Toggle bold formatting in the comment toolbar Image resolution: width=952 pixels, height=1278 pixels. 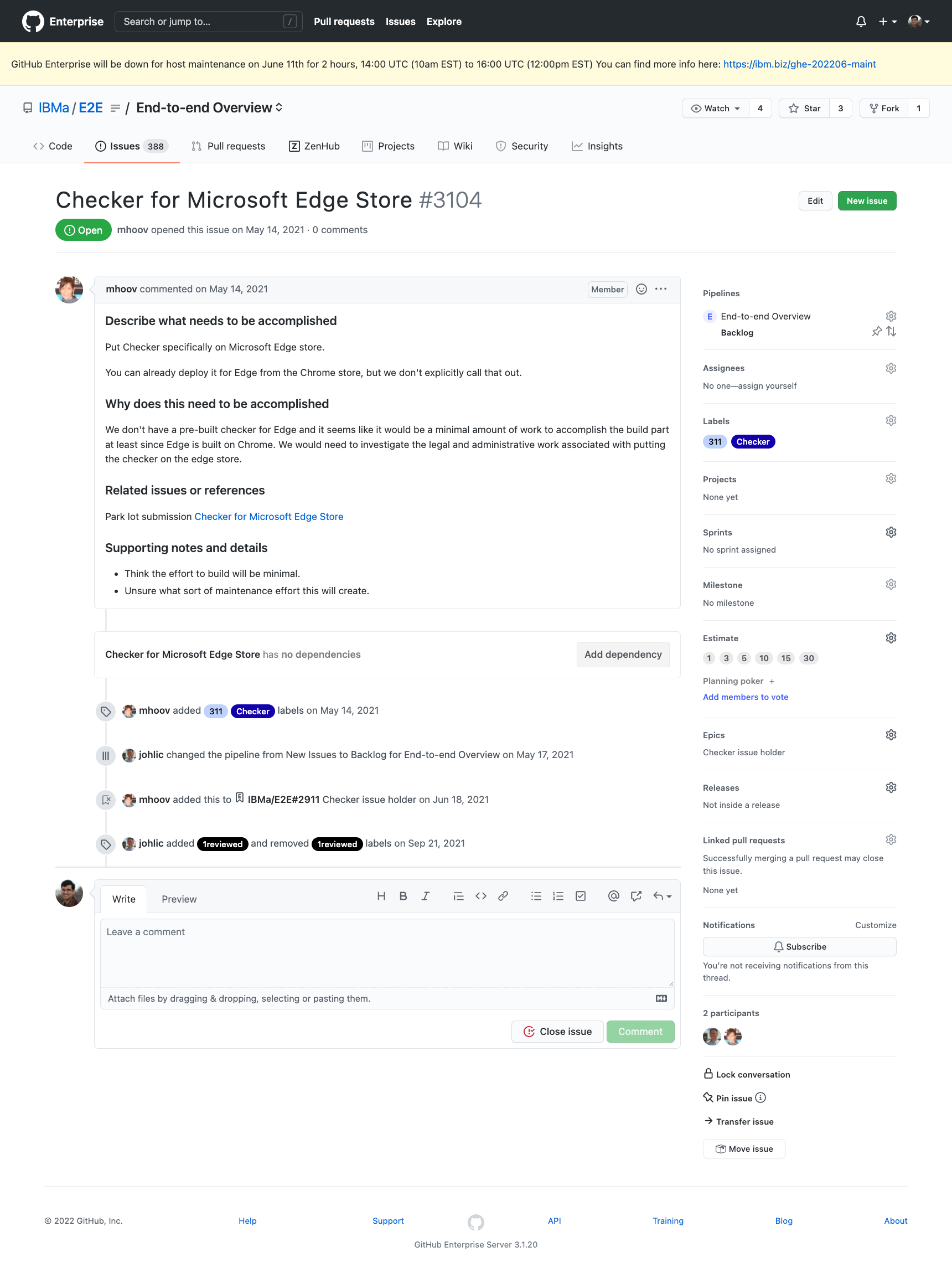click(x=403, y=896)
